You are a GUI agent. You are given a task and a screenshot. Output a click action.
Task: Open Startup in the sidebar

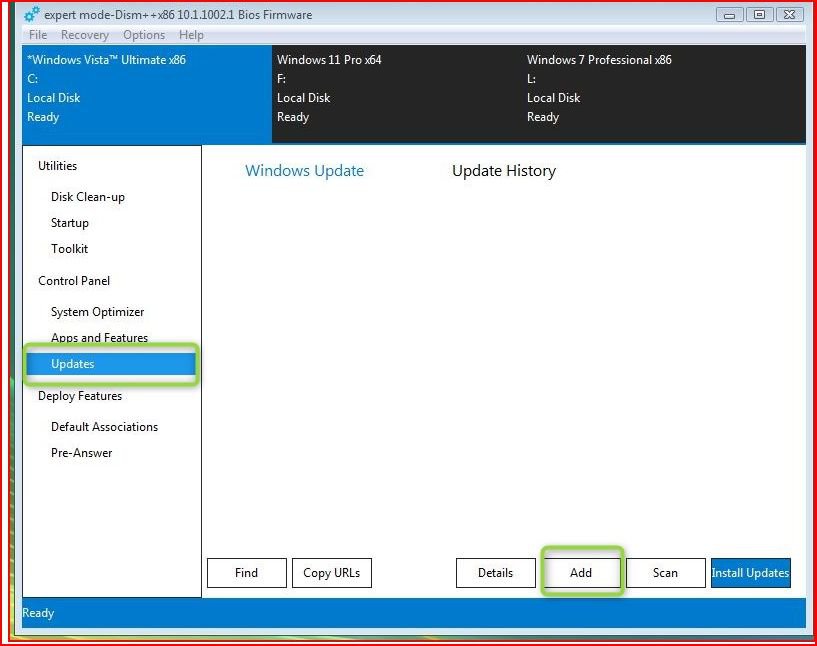70,223
